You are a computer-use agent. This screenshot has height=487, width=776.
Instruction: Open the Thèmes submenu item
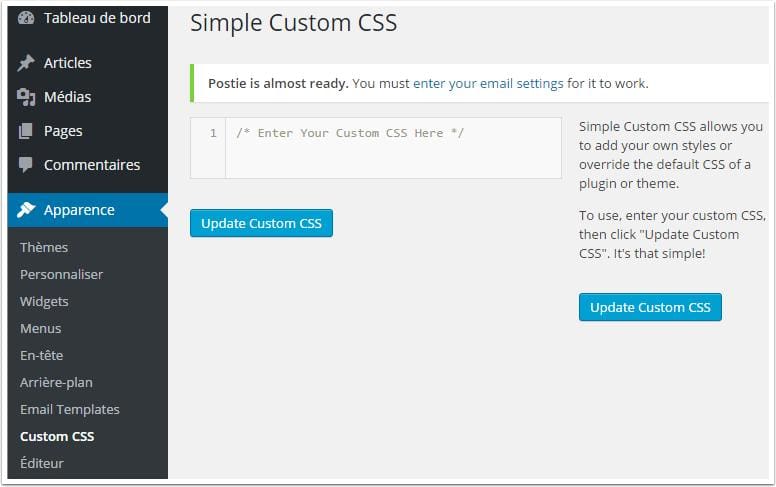click(44, 247)
